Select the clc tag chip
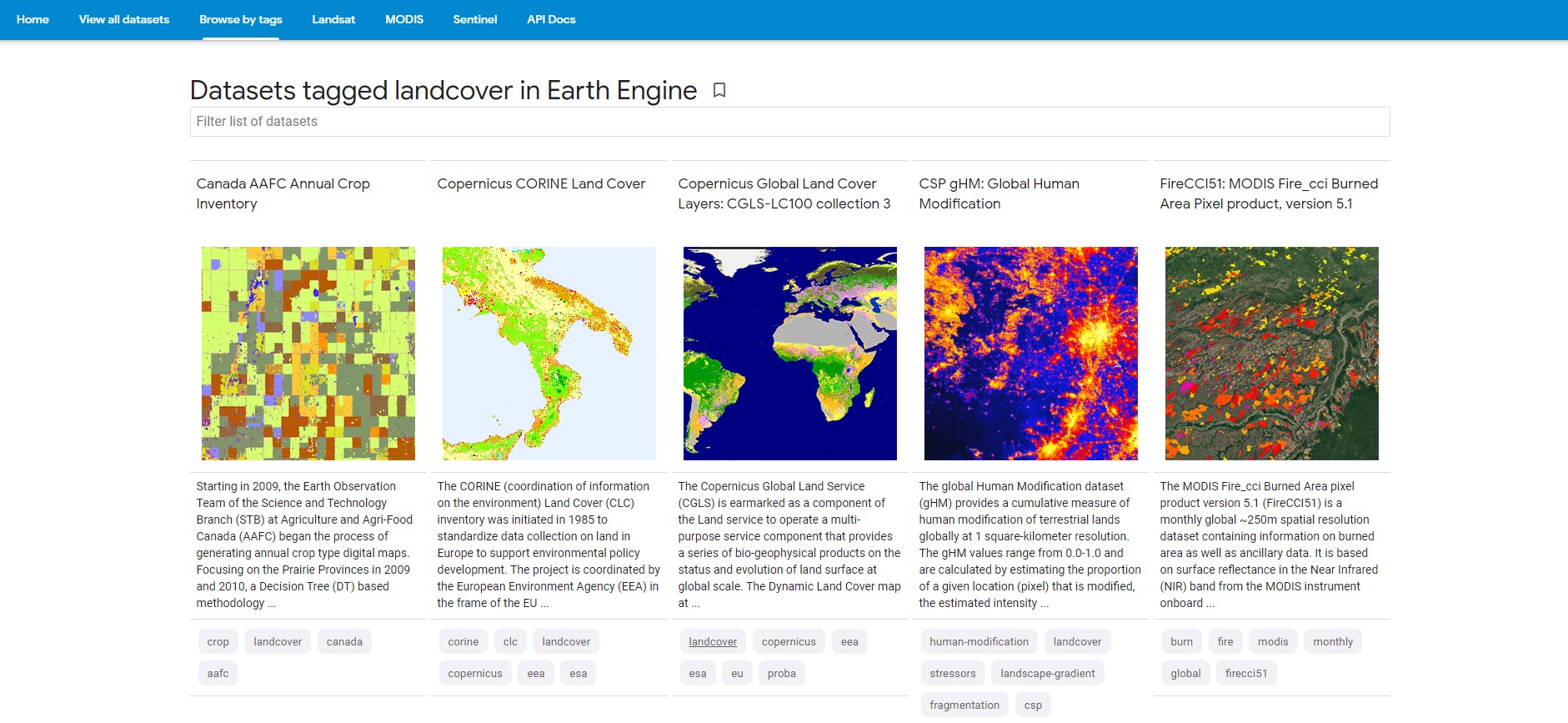 pyautogui.click(x=510, y=641)
